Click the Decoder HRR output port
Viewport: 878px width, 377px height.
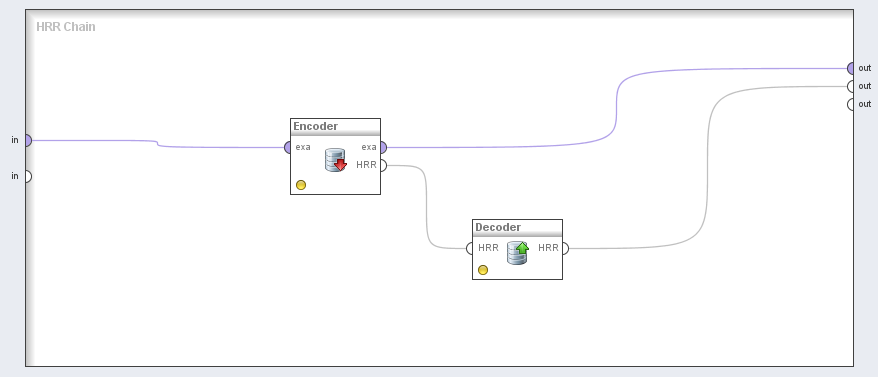pyautogui.click(x=566, y=248)
